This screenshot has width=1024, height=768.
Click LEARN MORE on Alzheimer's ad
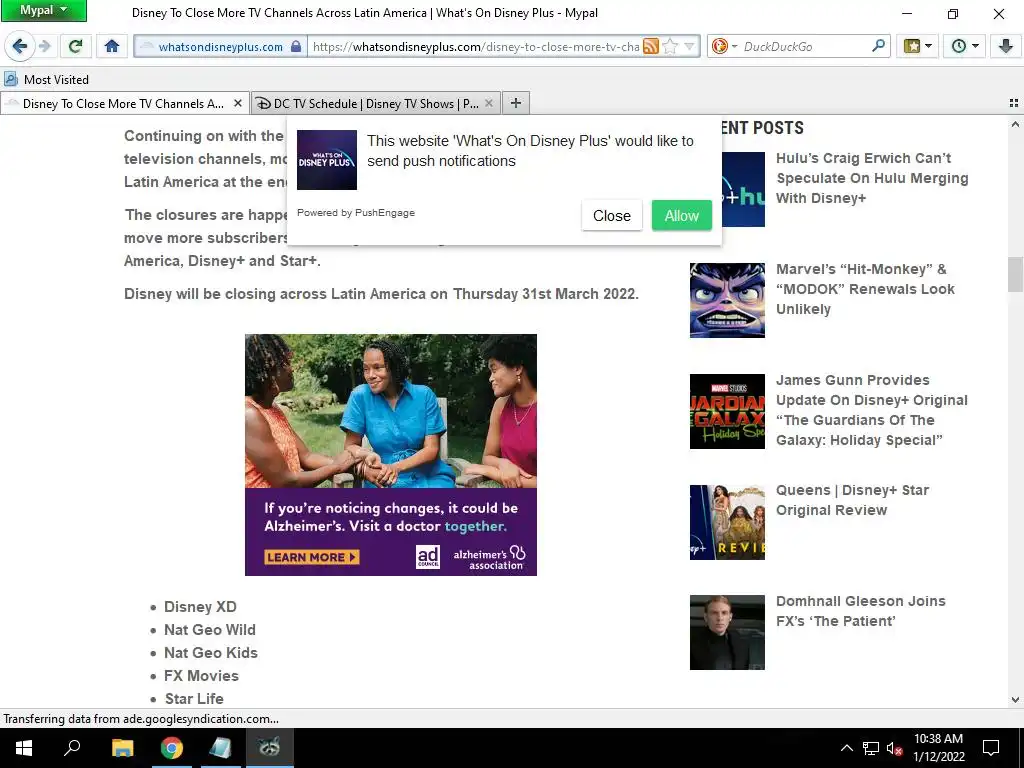pos(312,557)
